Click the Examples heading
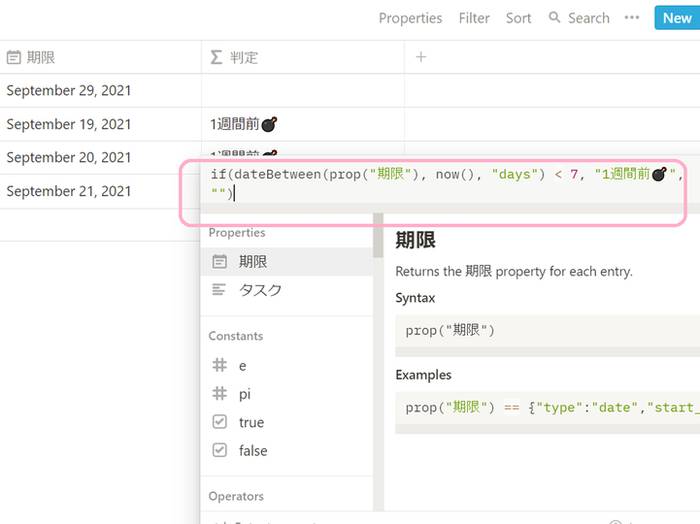Screen dimensions: 700x524 [423, 375]
